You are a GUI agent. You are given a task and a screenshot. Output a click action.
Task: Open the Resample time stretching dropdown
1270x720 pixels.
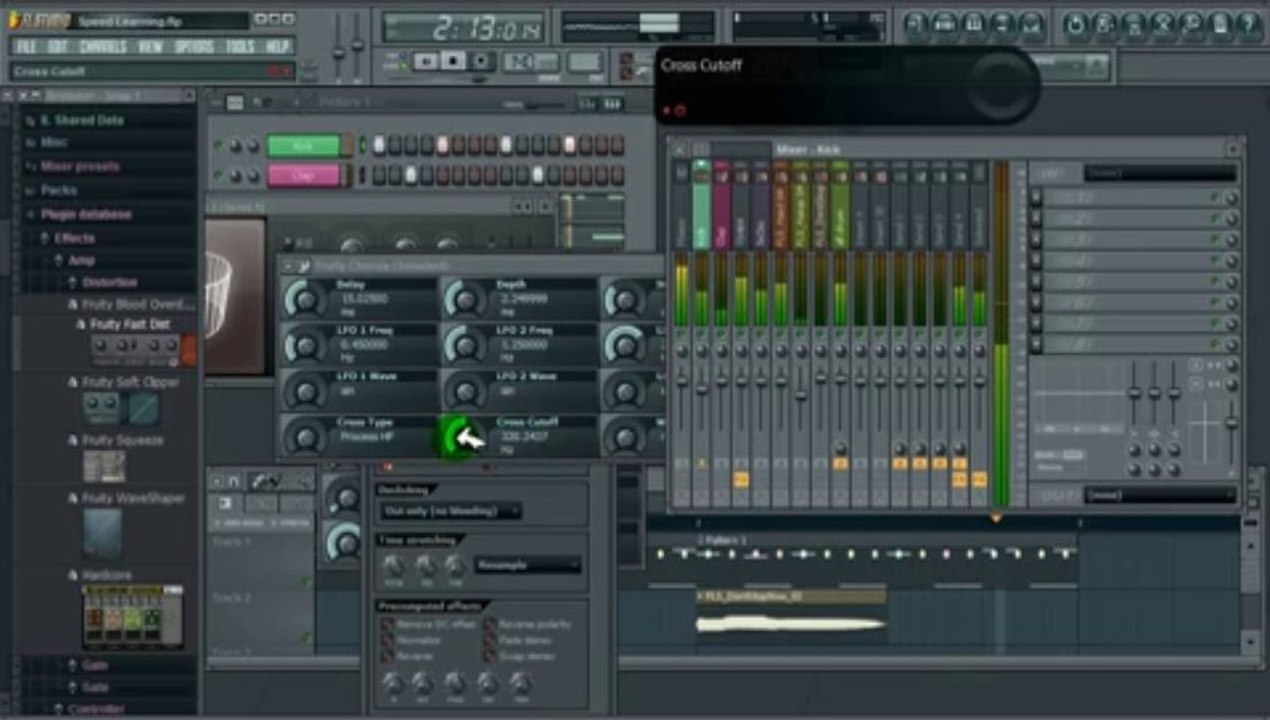point(528,565)
